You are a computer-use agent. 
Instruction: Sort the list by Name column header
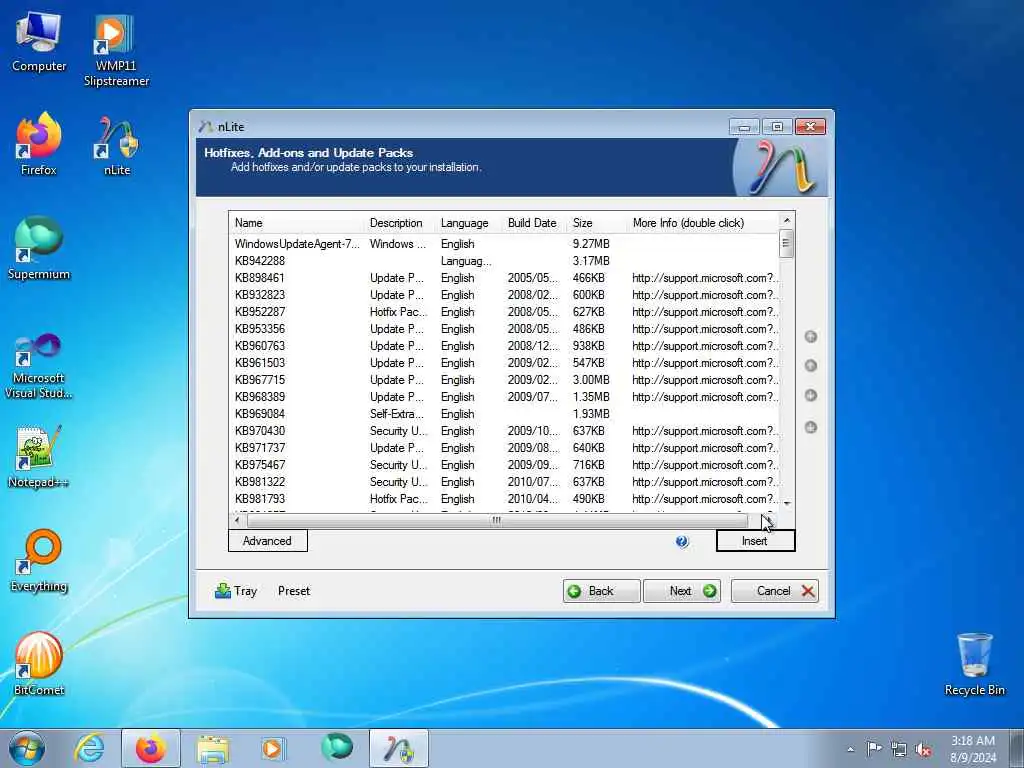pos(296,223)
